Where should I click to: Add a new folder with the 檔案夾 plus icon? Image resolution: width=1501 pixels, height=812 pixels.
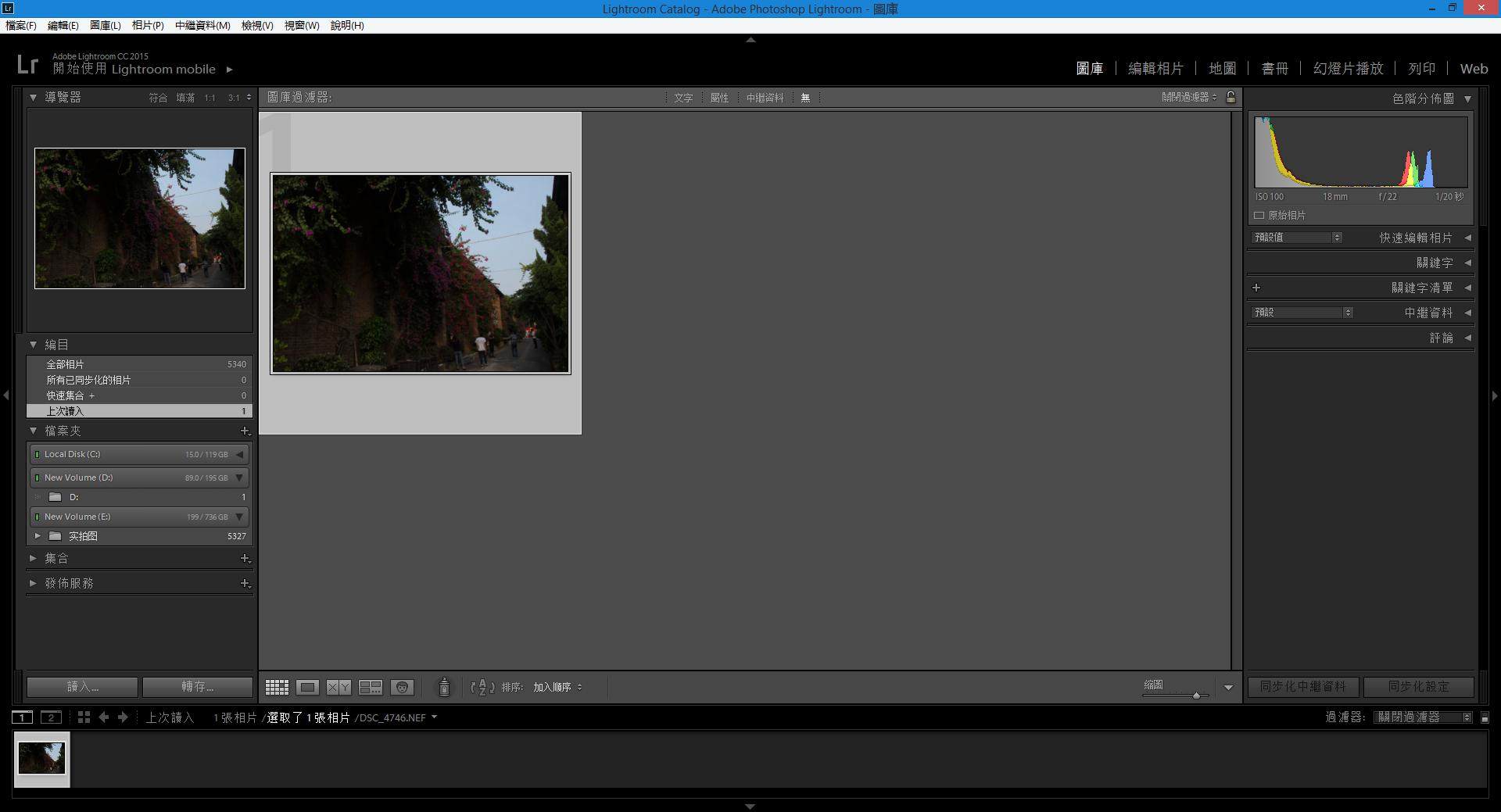pos(245,431)
